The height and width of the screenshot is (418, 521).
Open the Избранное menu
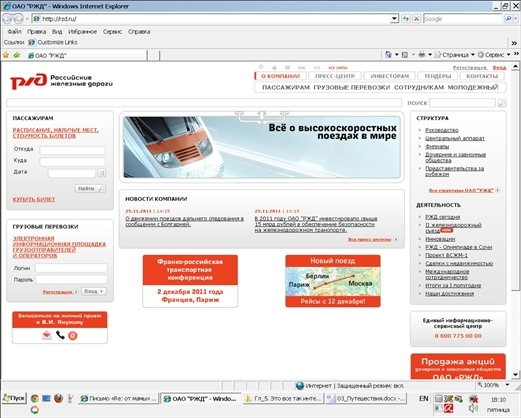[x=82, y=32]
